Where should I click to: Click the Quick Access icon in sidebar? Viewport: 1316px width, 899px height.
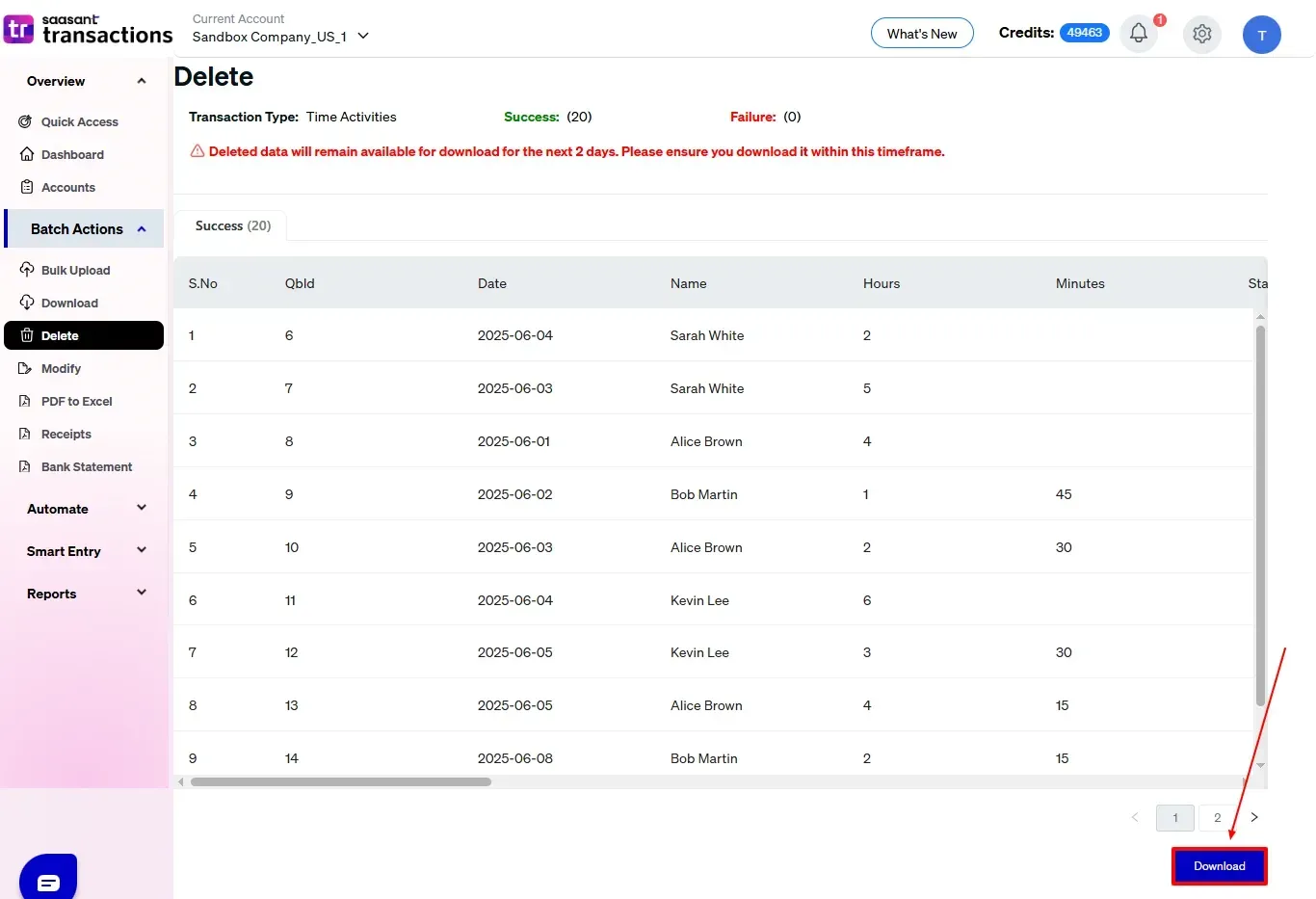pyautogui.click(x=26, y=121)
